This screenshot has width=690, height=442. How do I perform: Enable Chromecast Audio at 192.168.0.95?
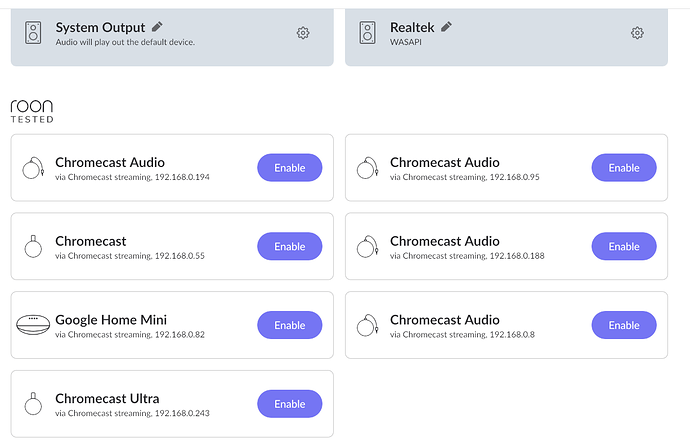(x=624, y=167)
